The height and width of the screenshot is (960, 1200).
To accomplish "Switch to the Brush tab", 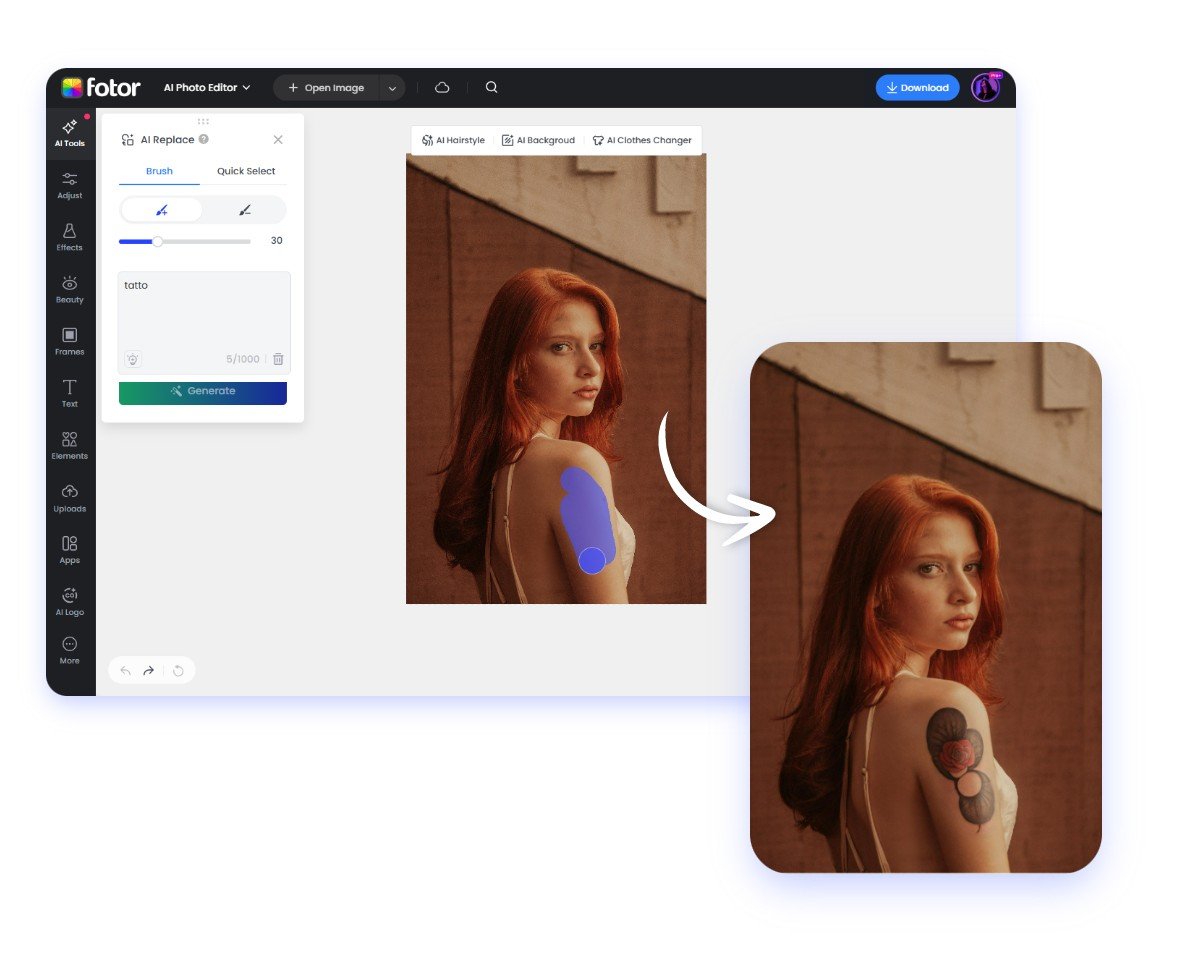I will [158, 171].
